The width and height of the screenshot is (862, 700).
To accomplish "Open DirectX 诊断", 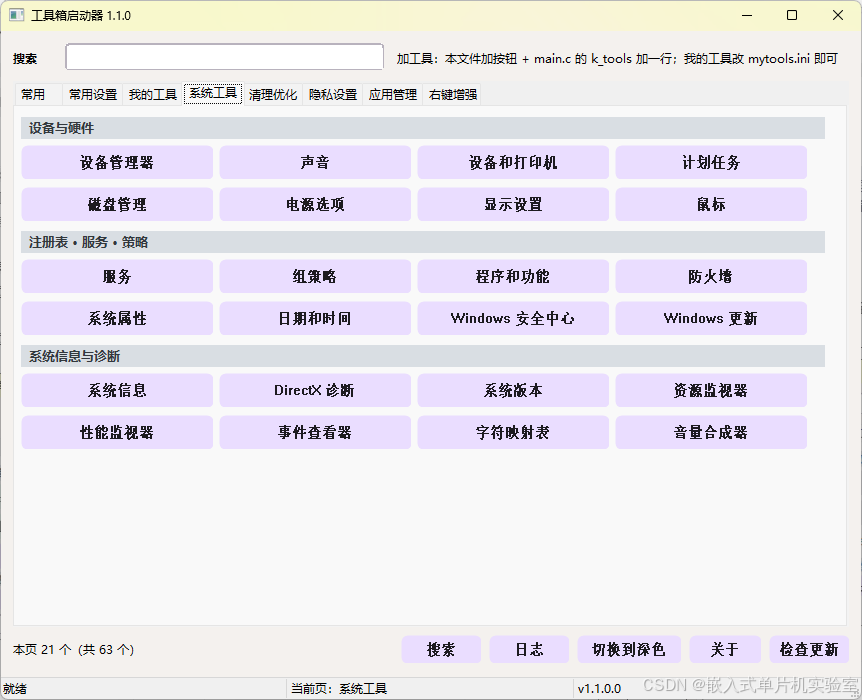I will [x=315, y=390].
